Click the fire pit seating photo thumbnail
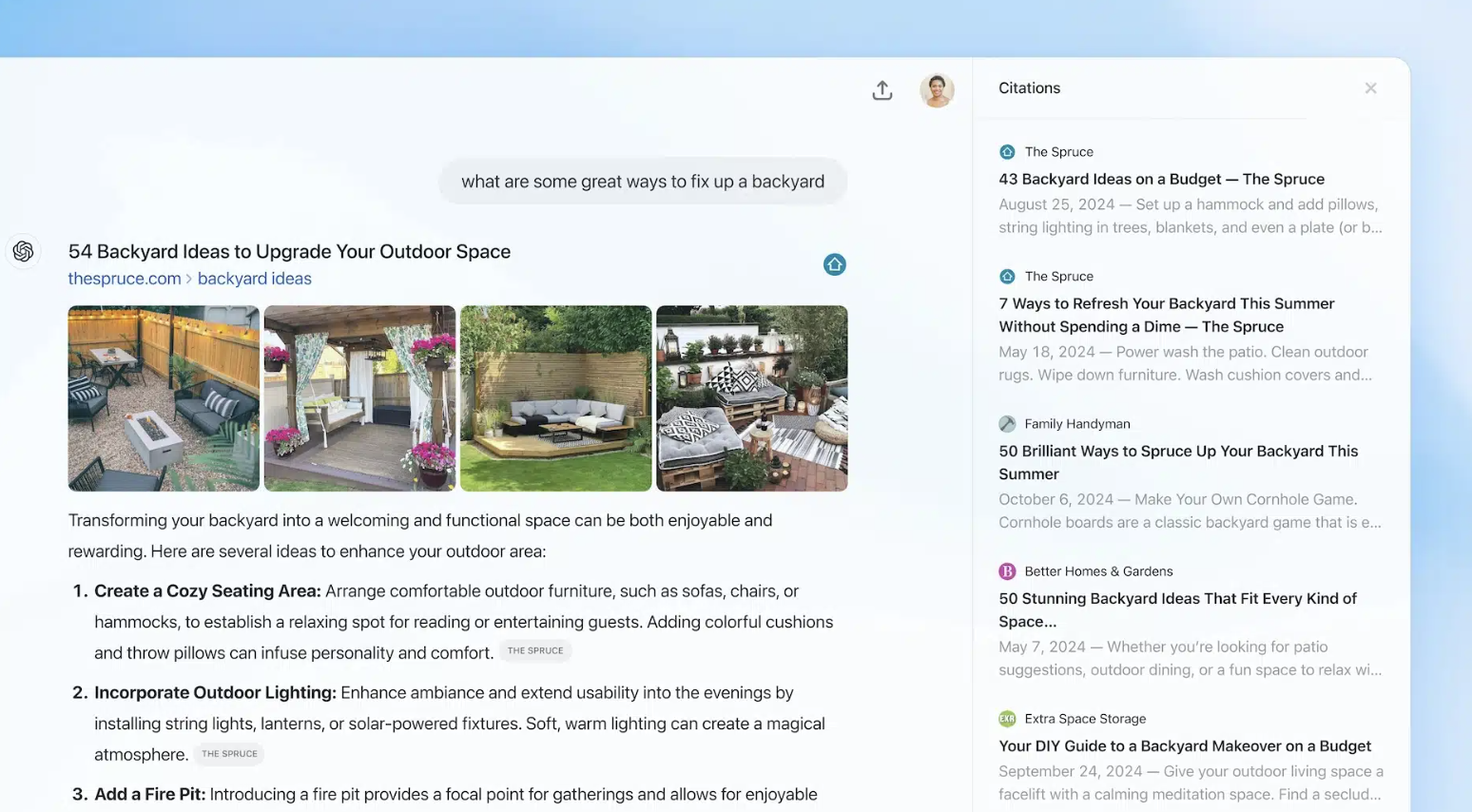Screen dimensions: 1472x812 point(163,398)
